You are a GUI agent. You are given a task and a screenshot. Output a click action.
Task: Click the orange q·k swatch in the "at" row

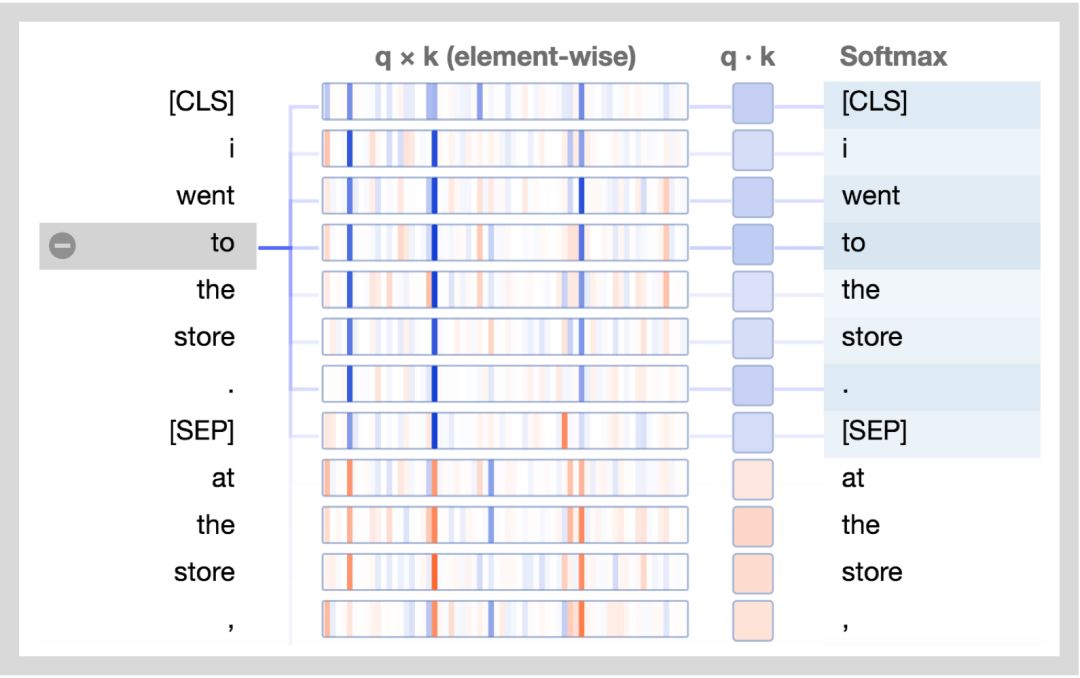pyautogui.click(x=753, y=479)
